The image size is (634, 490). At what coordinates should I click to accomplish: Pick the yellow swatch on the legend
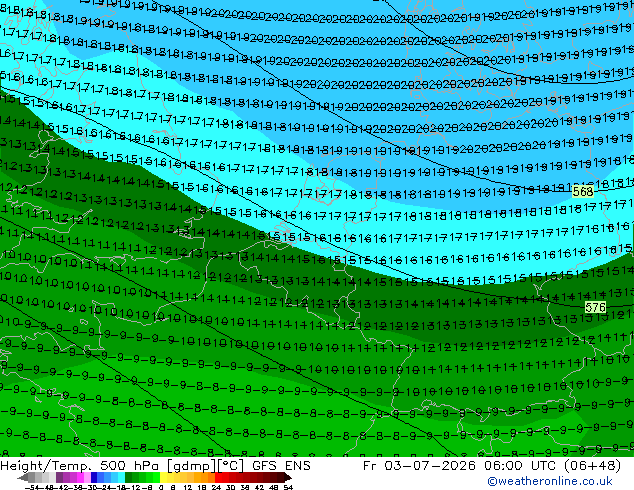click(x=163, y=477)
